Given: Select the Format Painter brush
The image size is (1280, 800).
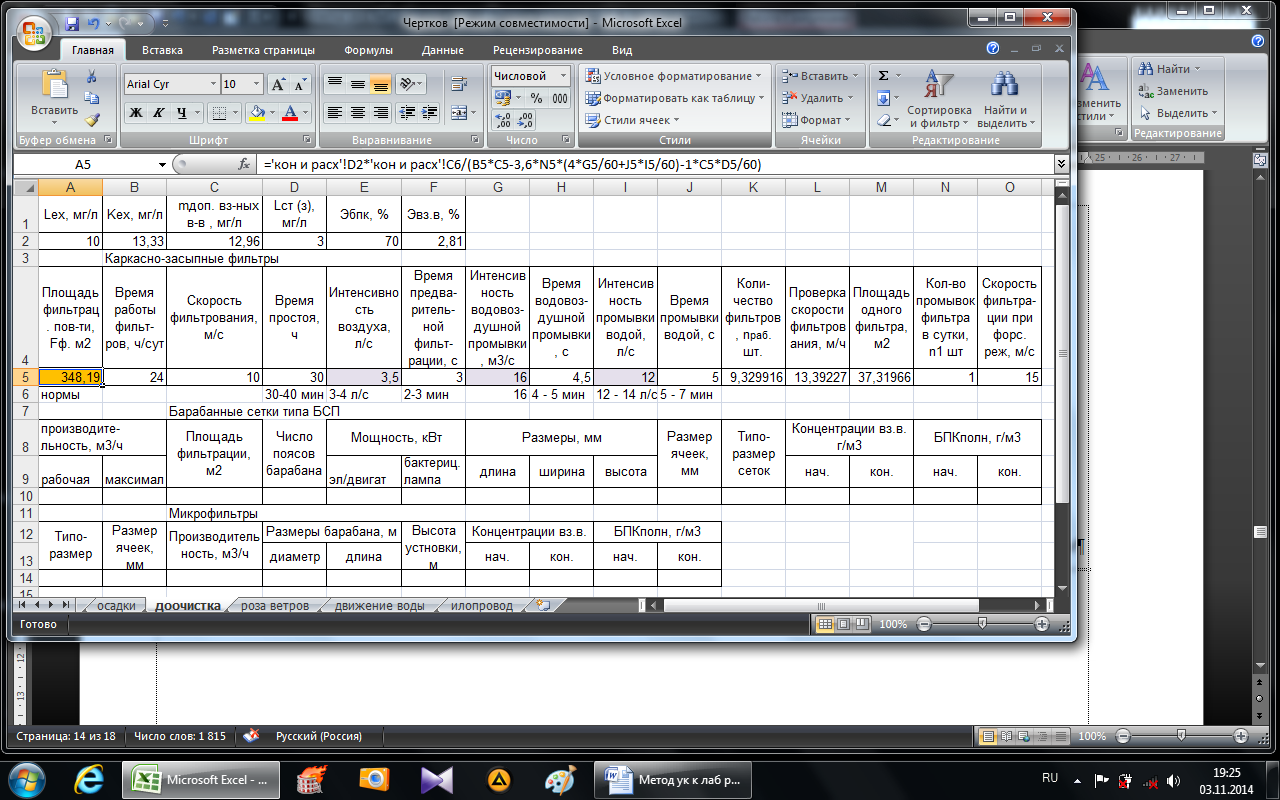Looking at the screenshot, I should 92,119.
